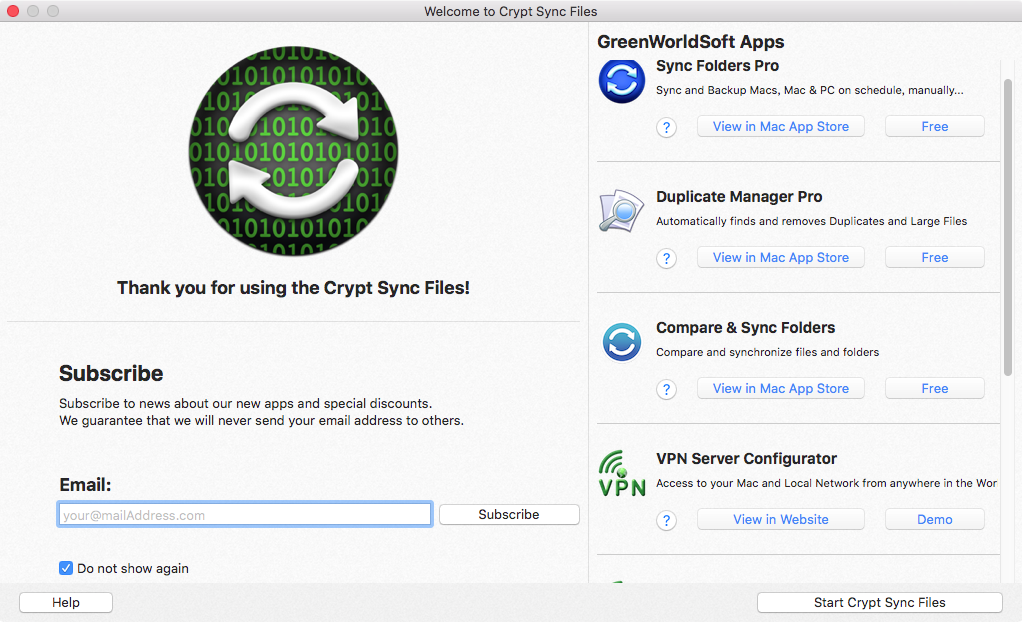Click the window title Welcome to Crypt Sync Files

coord(511,11)
